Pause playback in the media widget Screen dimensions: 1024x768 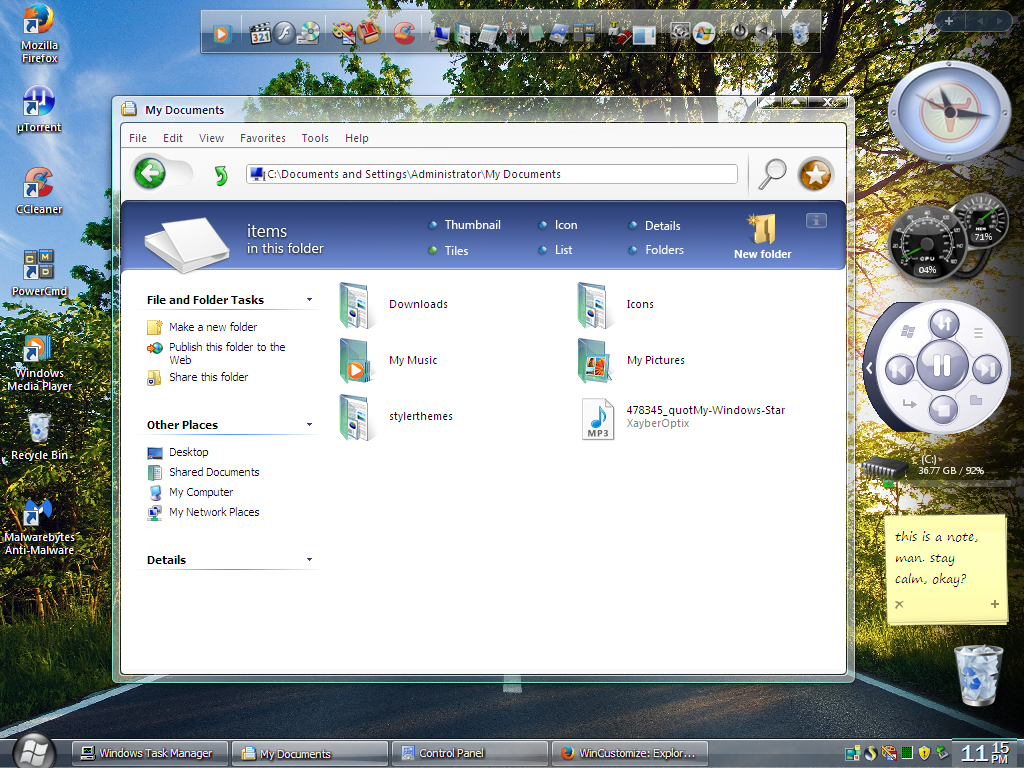click(x=942, y=365)
